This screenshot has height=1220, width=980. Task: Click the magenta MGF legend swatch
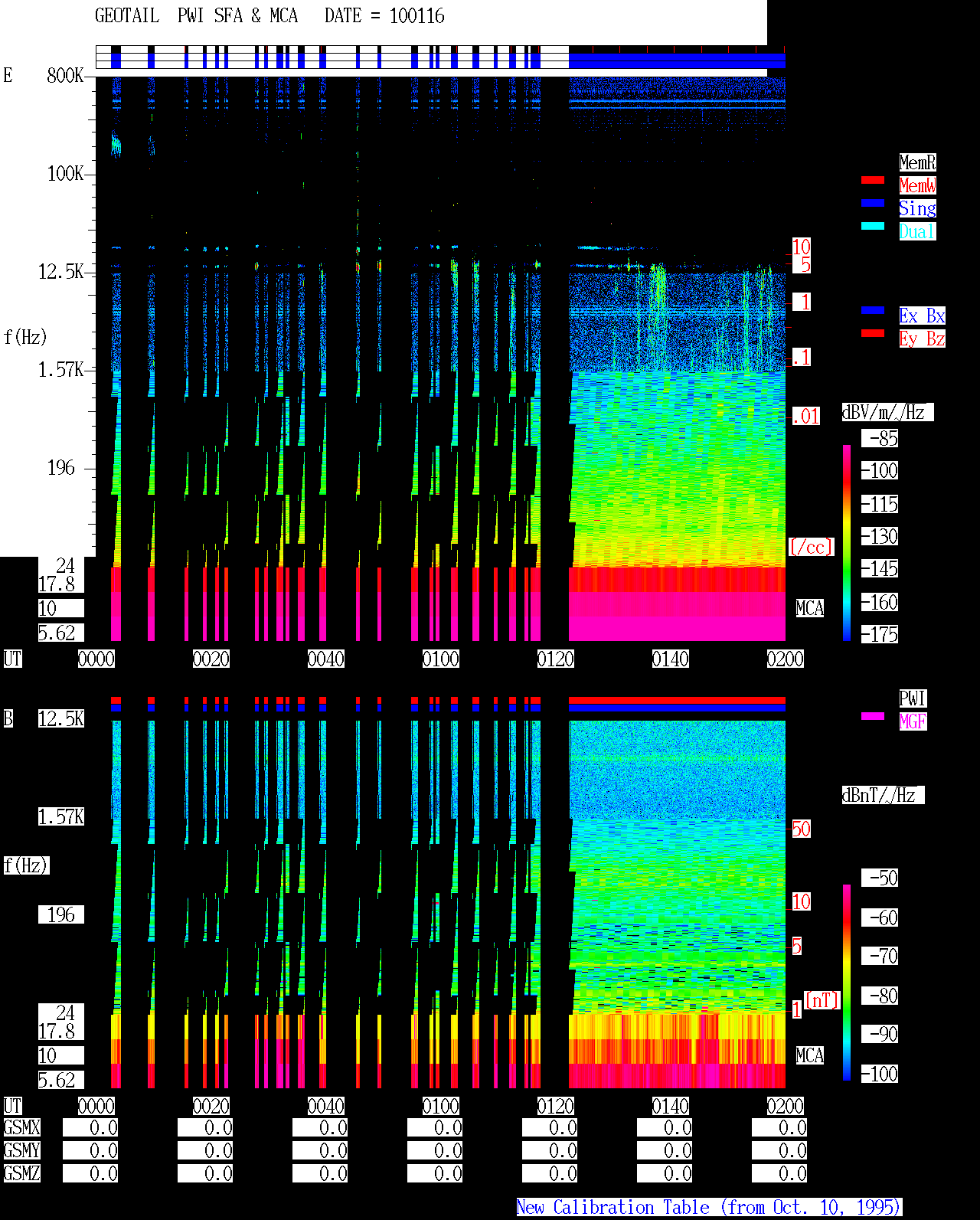873,716
